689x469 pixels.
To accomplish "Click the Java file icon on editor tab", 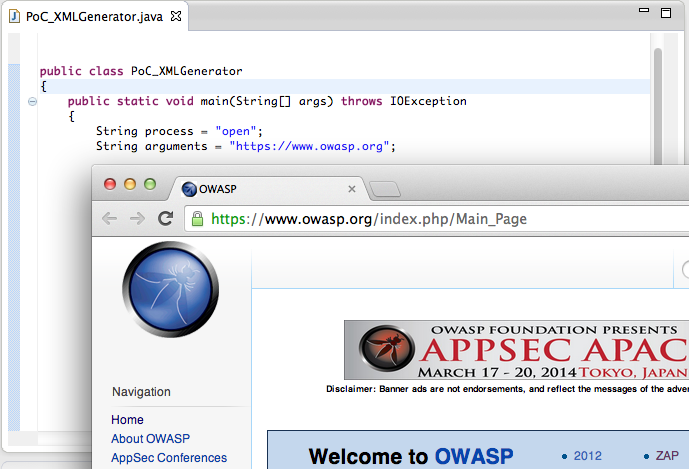I will 15,16.
